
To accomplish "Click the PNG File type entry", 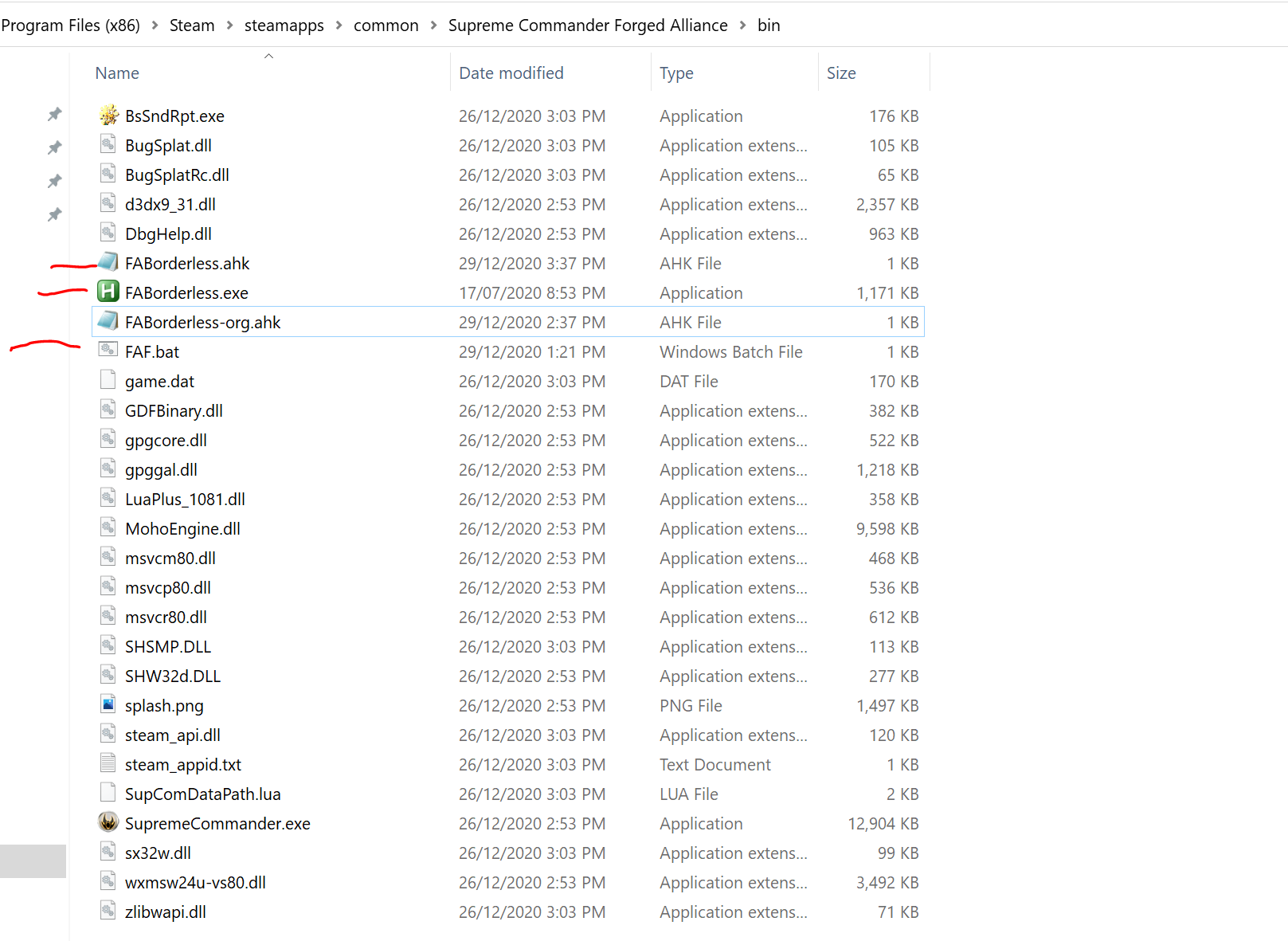I will point(691,706).
